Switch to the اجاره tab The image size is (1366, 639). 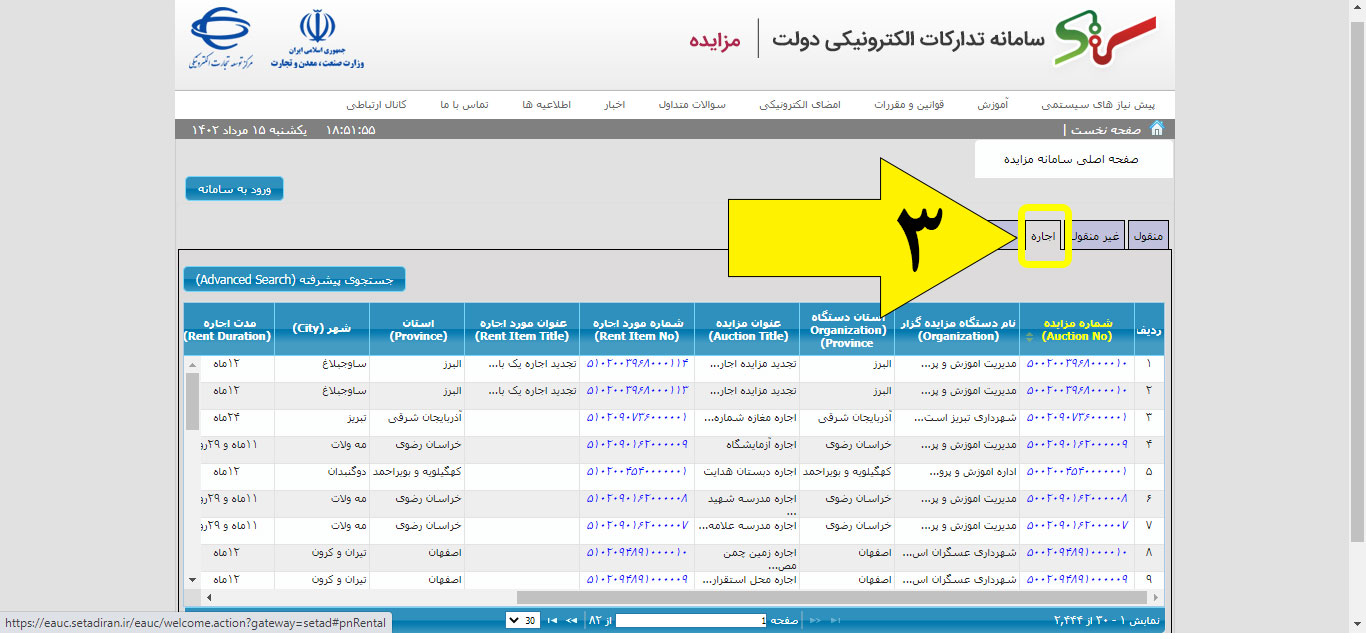1043,237
